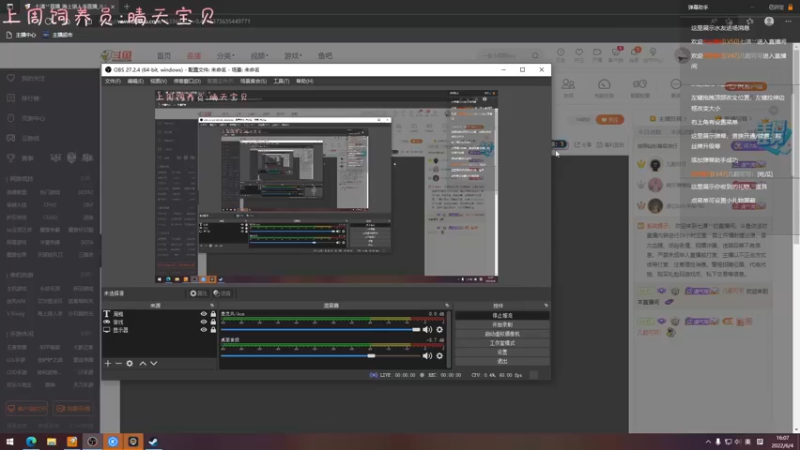
Task: Remove selected source with minus icon
Action: point(118,363)
